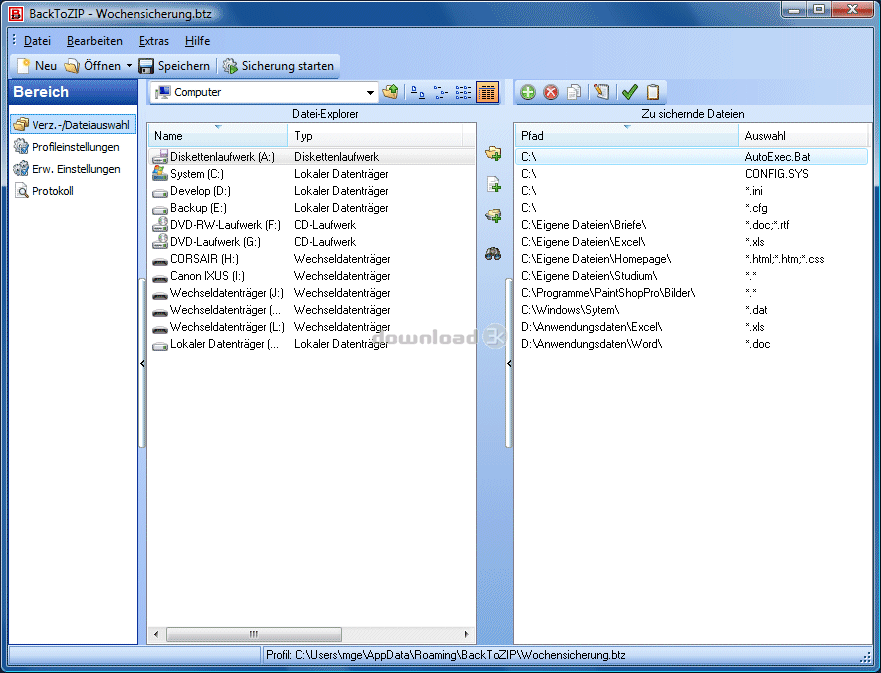Click the add folder icon in middle strip

pos(493,153)
